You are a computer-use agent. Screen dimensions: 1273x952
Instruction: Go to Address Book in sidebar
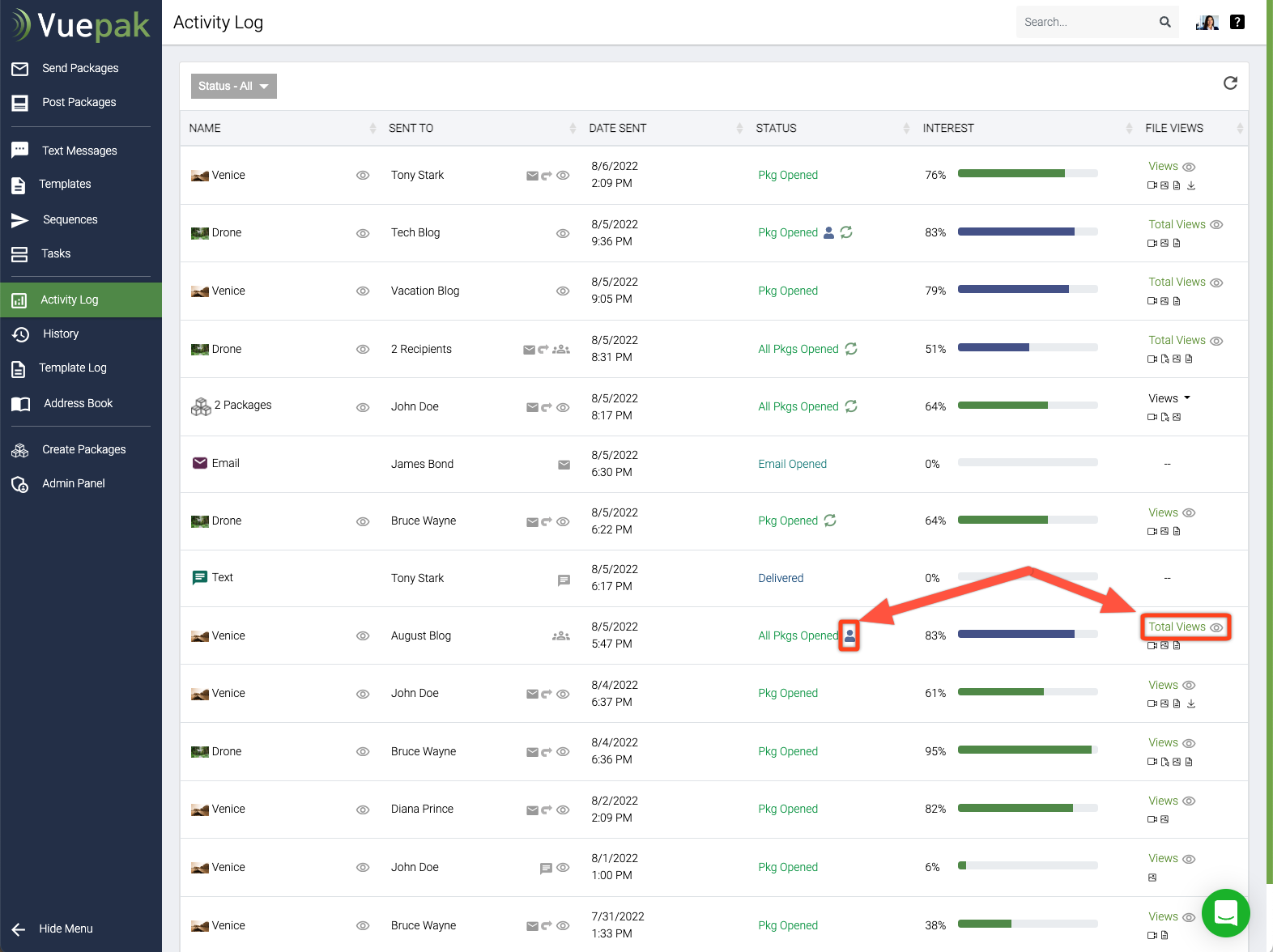tap(78, 403)
